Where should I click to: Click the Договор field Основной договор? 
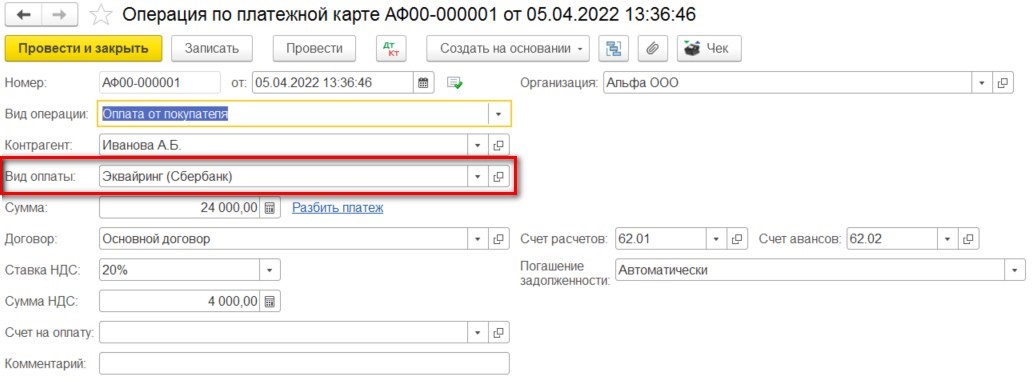(x=284, y=239)
